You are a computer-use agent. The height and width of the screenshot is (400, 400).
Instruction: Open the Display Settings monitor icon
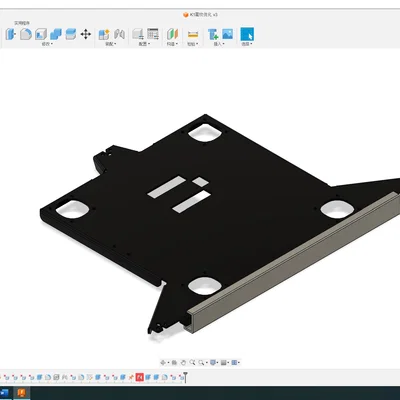pyautogui.click(x=213, y=362)
